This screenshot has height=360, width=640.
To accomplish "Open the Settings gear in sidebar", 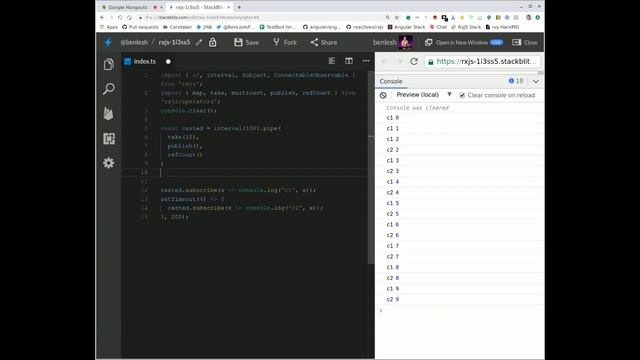I will 109,163.
